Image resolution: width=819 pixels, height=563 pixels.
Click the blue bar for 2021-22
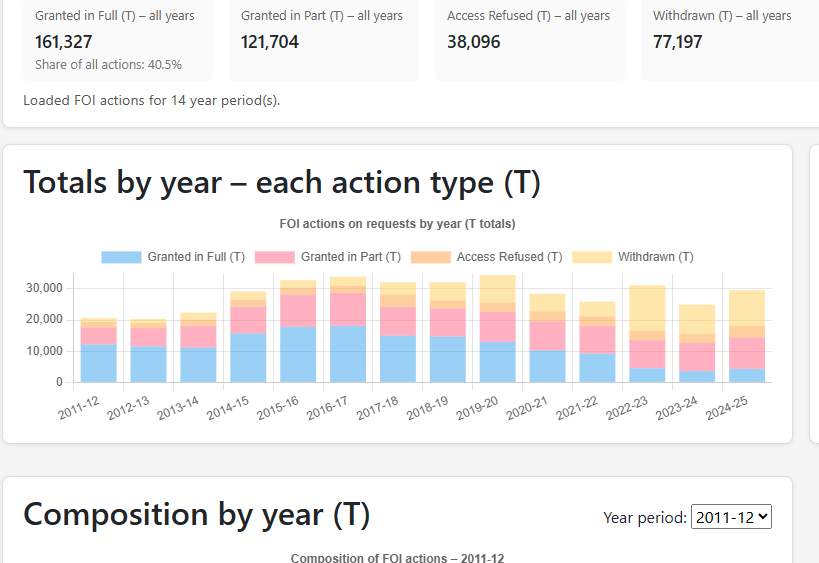pyautogui.click(x=598, y=368)
